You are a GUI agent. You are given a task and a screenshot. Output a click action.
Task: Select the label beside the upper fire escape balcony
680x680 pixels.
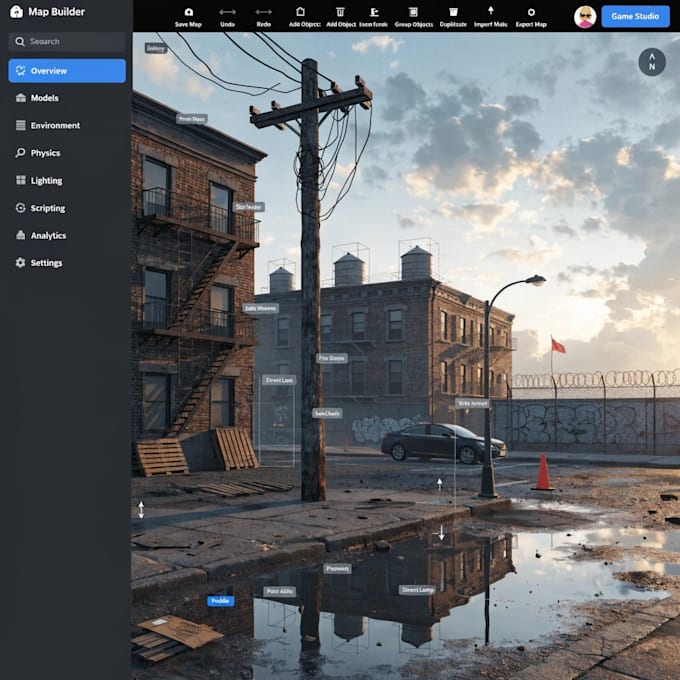[x=249, y=207]
